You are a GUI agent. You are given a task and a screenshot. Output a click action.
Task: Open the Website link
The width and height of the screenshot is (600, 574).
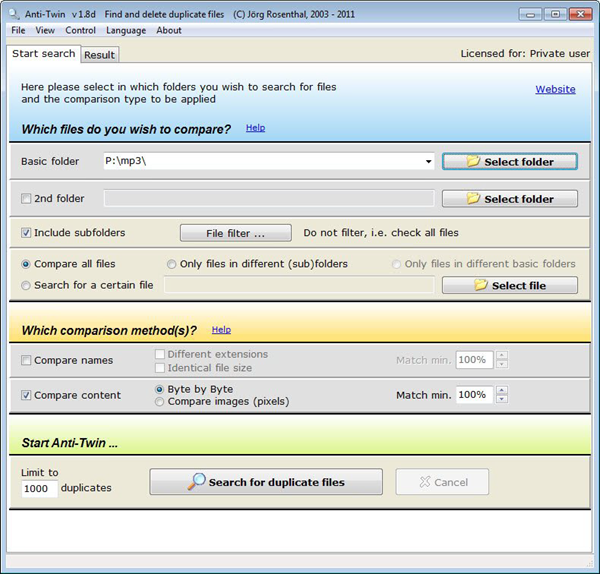[555, 89]
